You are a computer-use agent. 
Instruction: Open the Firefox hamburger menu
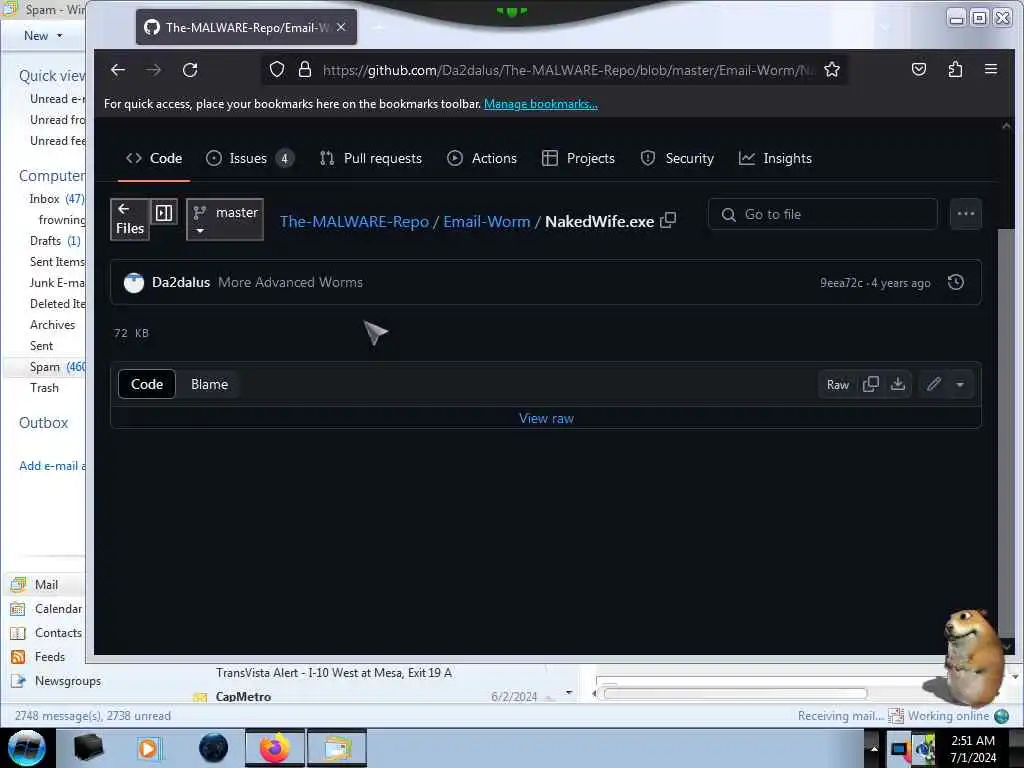coord(991,69)
